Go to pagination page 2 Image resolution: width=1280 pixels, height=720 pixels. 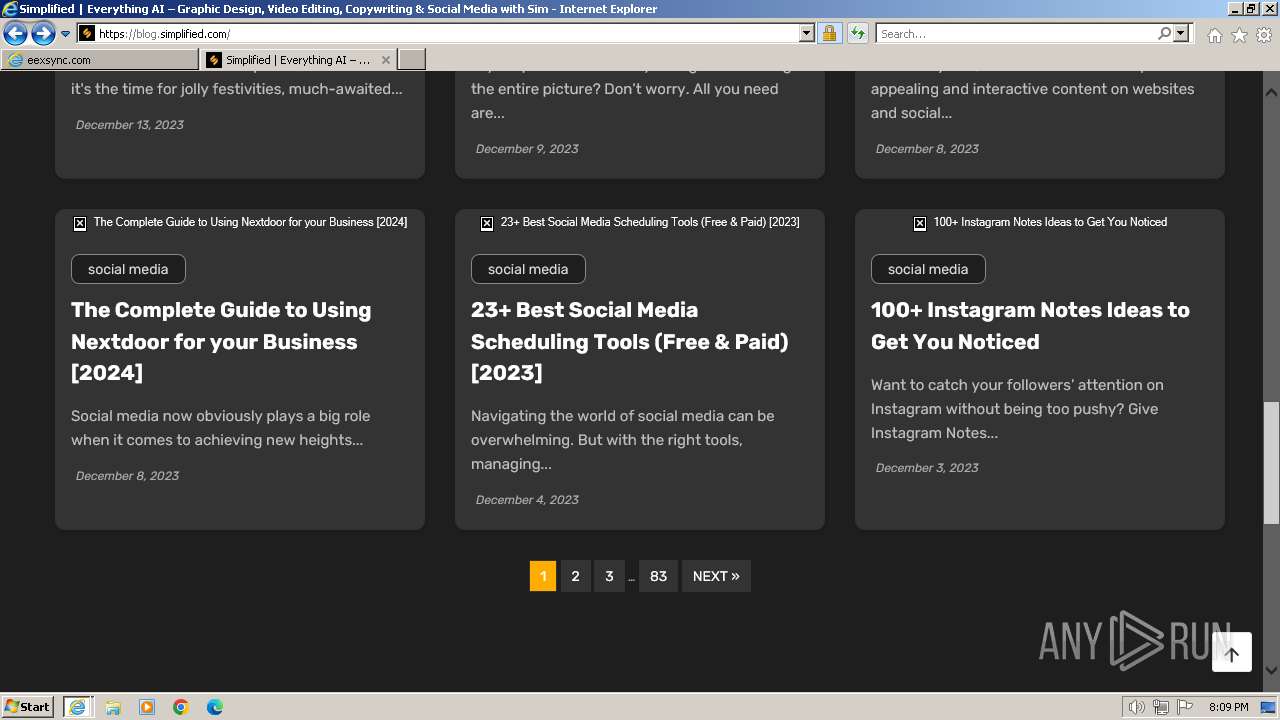pos(575,576)
